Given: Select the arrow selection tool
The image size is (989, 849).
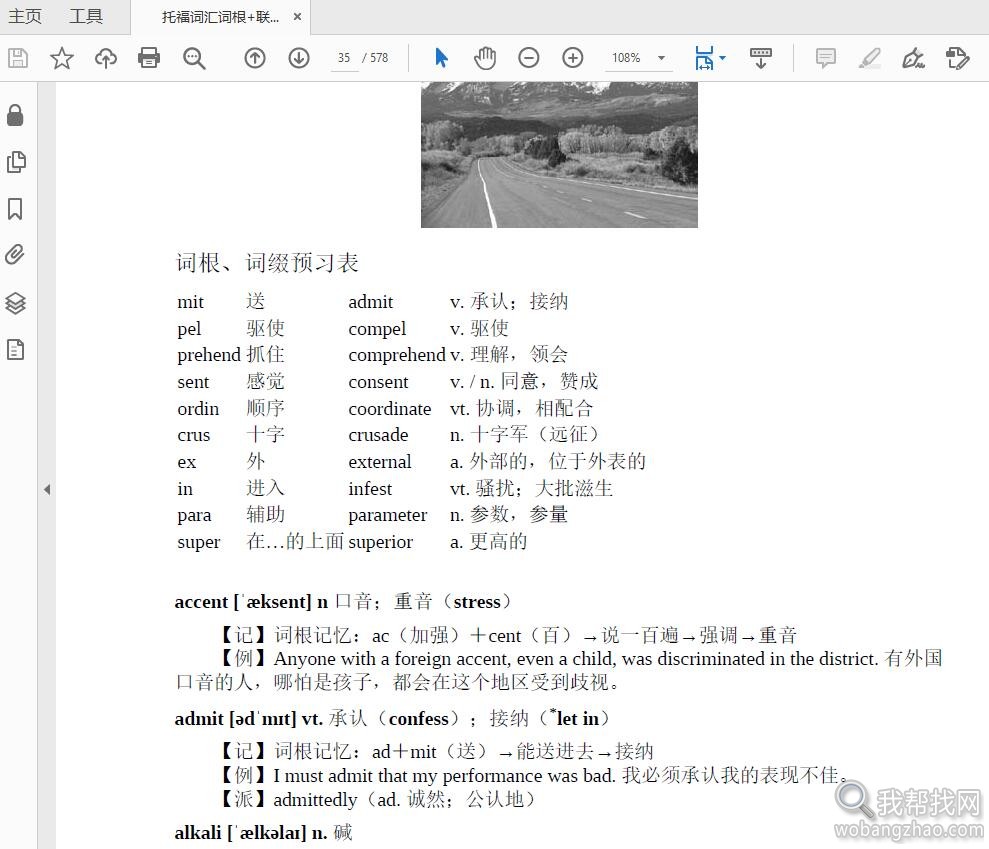Looking at the screenshot, I should click(442, 57).
